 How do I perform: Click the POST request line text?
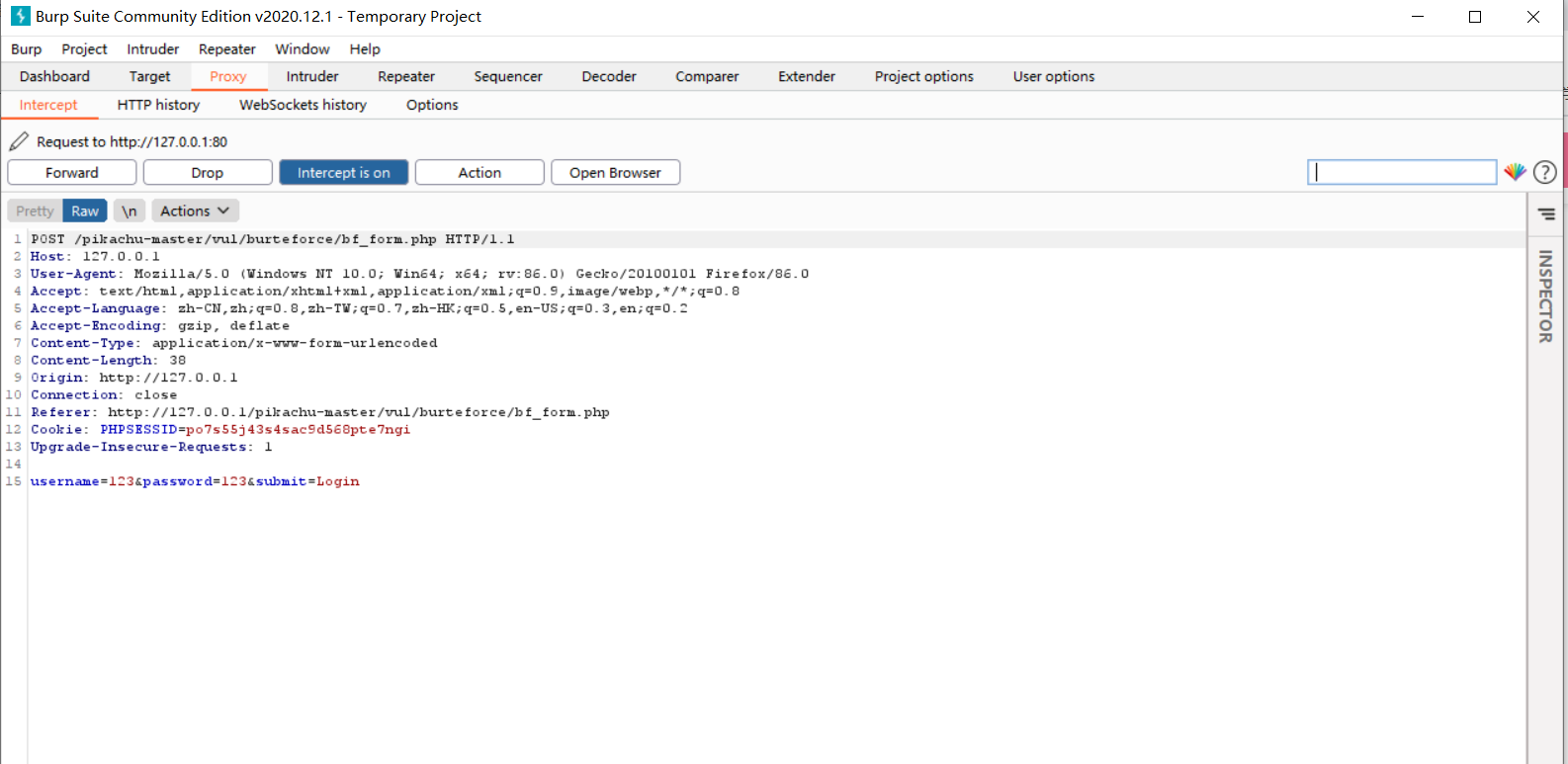click(x=272, y=239)
